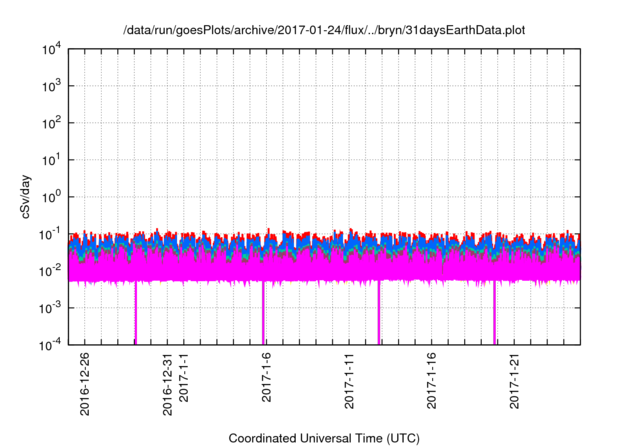640x448 pixels.
Task: Click the Coordinated Universal Time (UTC) label
Action: click(324, 438)
